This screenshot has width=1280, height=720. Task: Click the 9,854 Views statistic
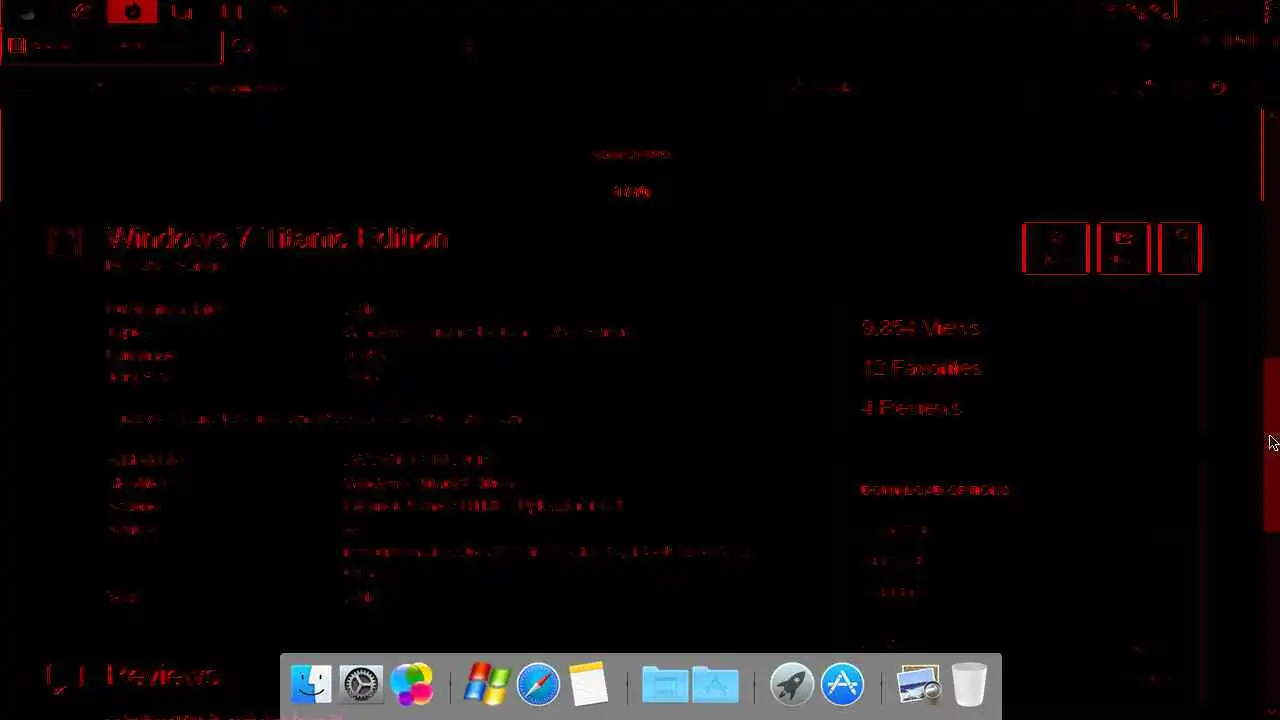tap(921, 328)
